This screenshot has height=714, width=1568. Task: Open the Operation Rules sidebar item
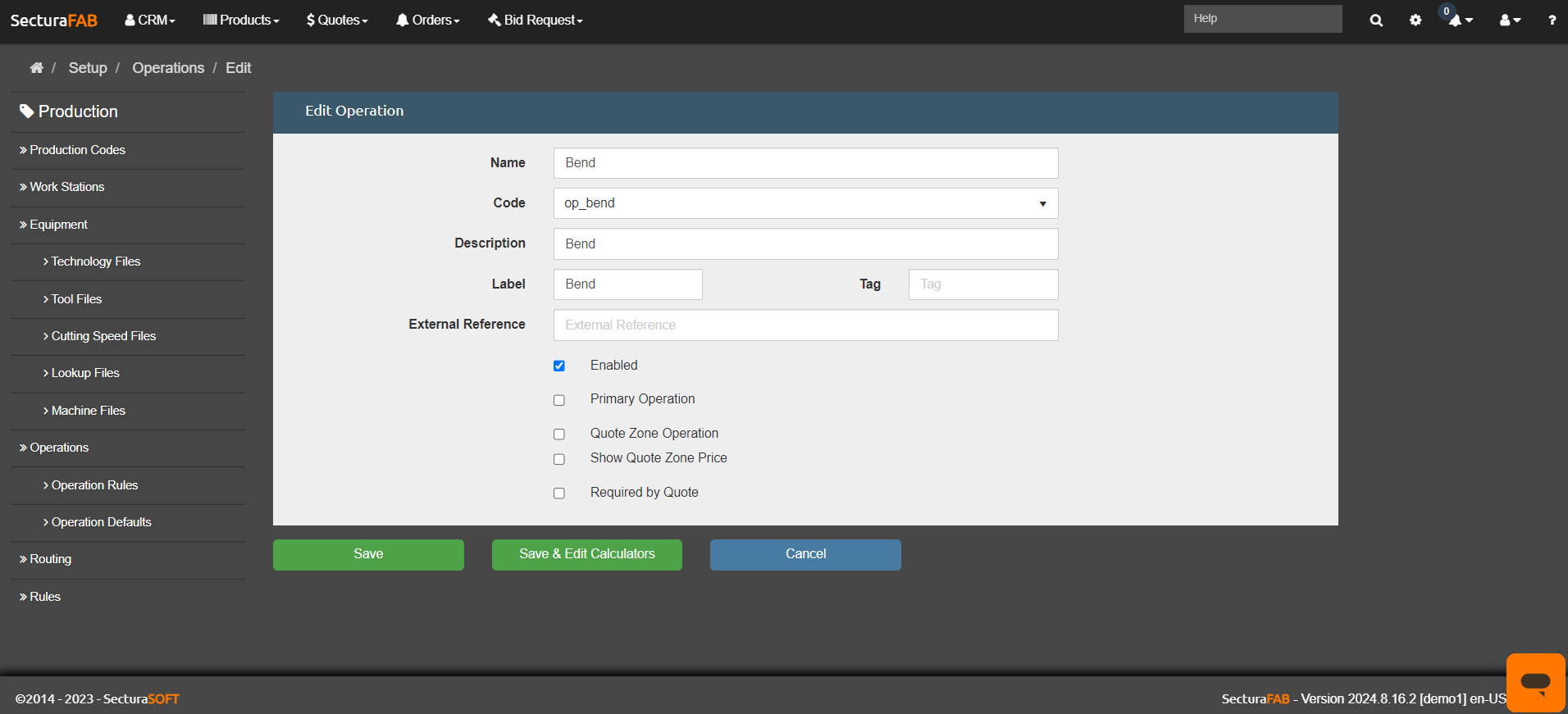pyautogui.click(x=94, y=485)
